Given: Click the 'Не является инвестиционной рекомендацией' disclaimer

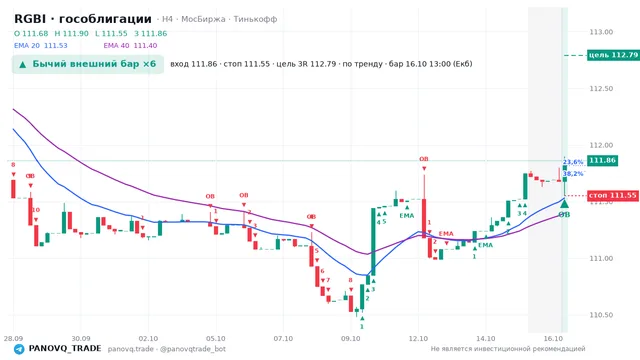Looking at the screenshot, I should 508,349.
